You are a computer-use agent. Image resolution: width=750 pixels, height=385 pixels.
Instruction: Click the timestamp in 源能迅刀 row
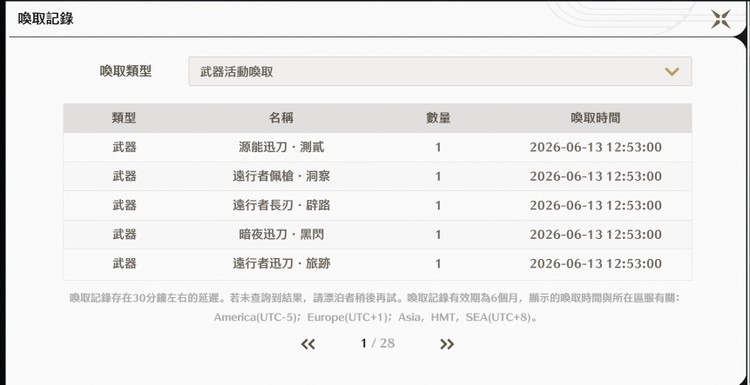point(596,147)
